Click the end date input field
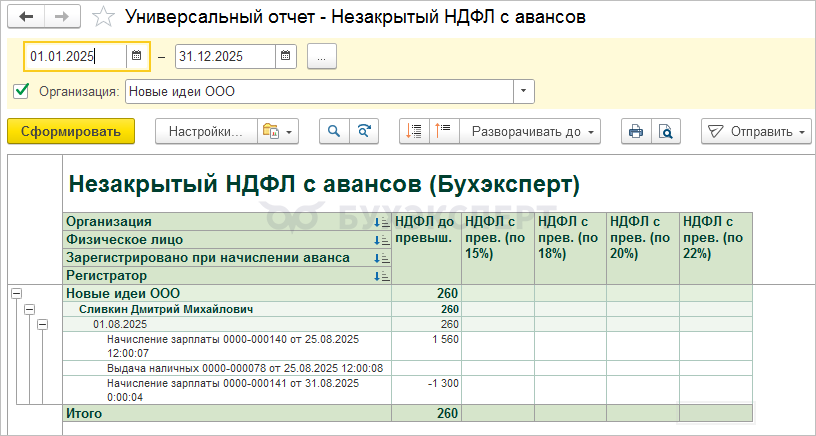The image size is (816, 436). pos(224,56)
